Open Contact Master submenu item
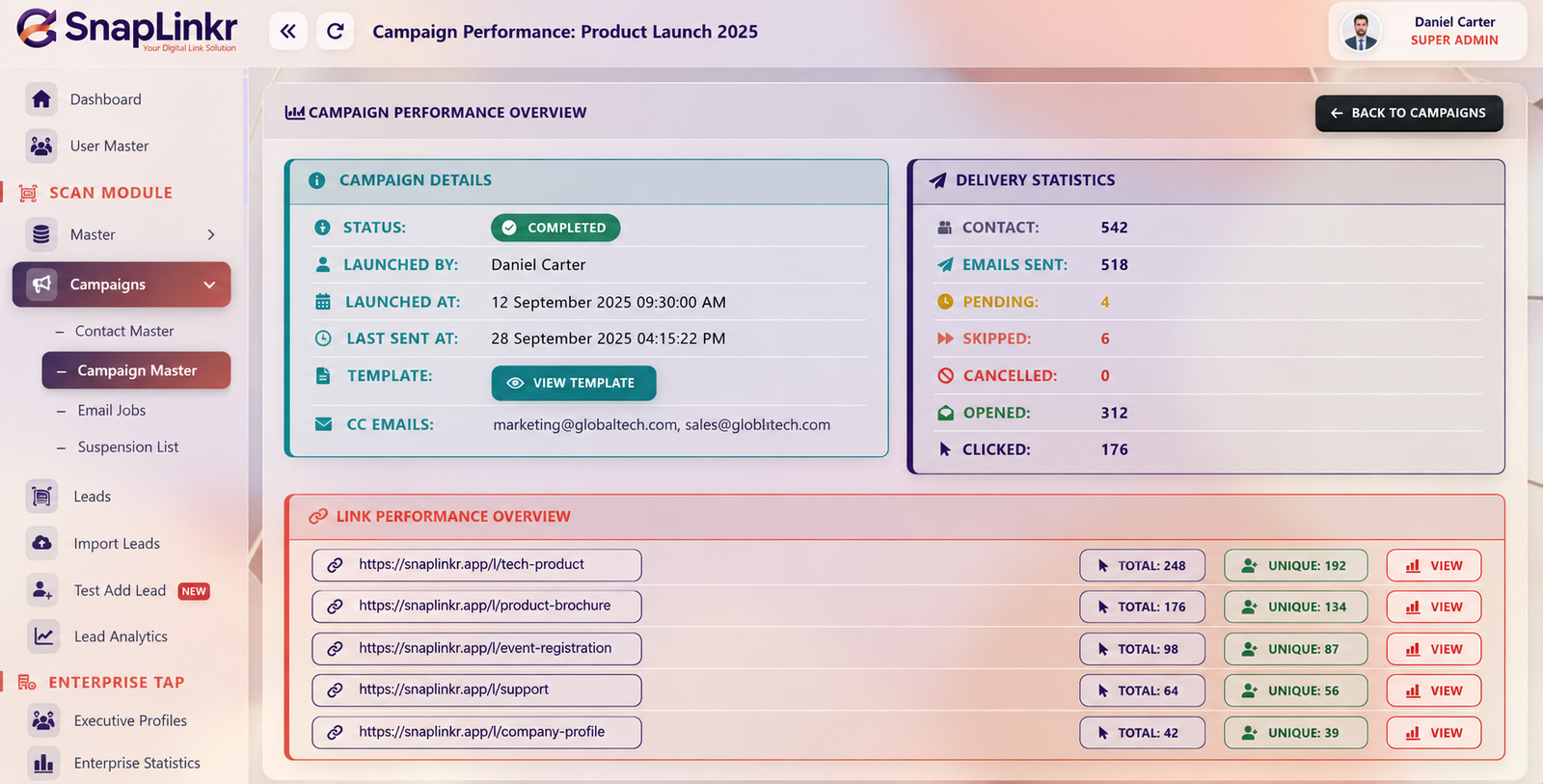Image resolution: width=1543 pixels, height=784 pixels. 124,331
